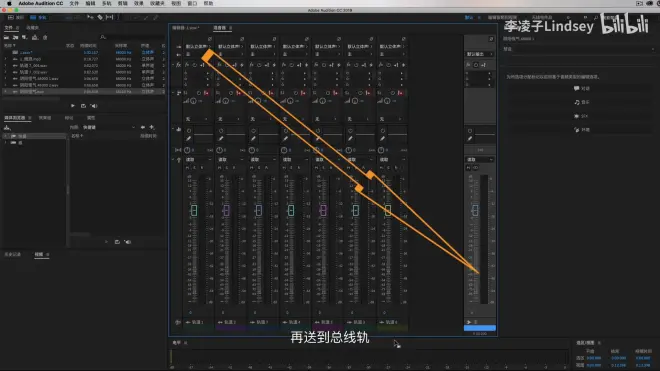Toggle track 1 EQ power button

point(189,131)
